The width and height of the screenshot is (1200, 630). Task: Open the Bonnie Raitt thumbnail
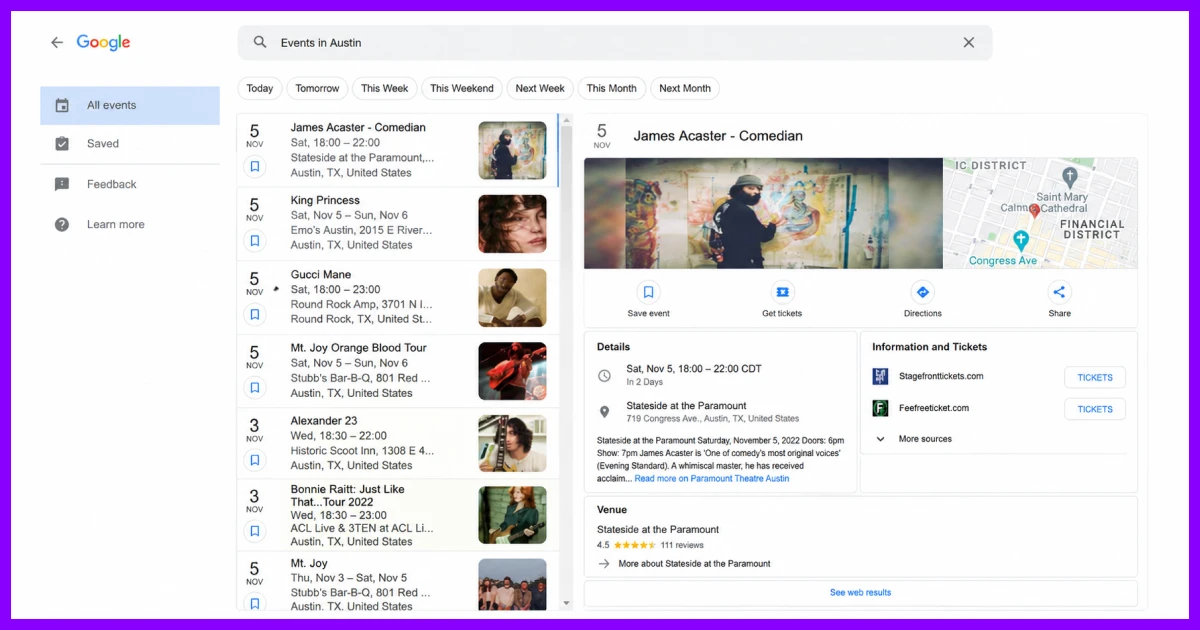[512, 515]
